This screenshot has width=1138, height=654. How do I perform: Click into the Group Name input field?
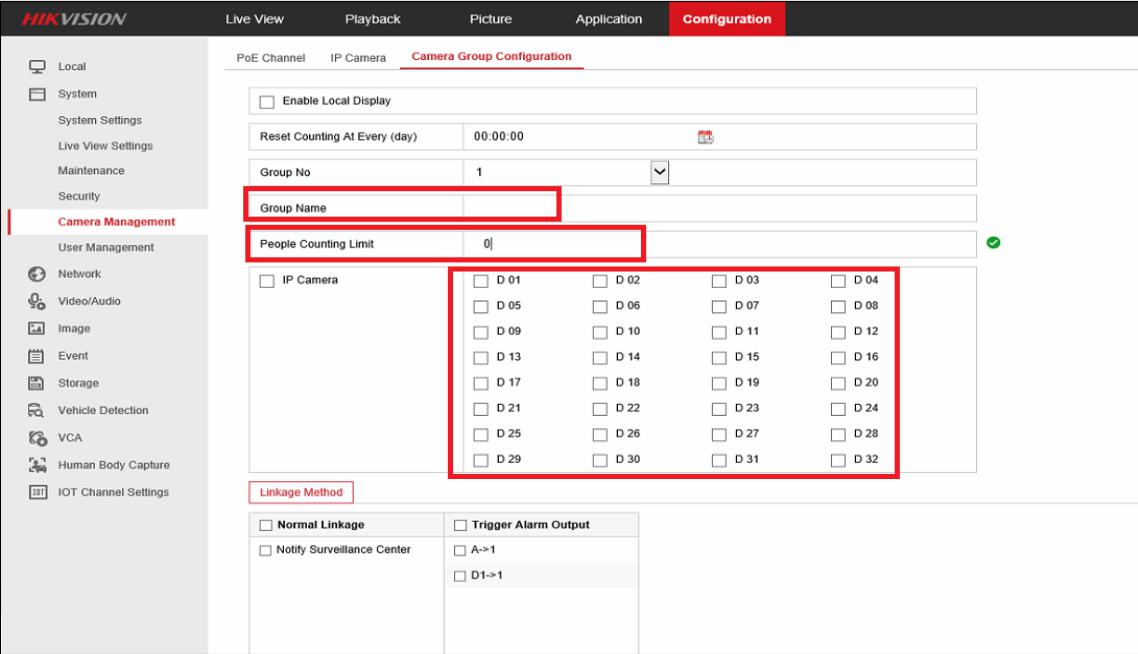[718, 208]
